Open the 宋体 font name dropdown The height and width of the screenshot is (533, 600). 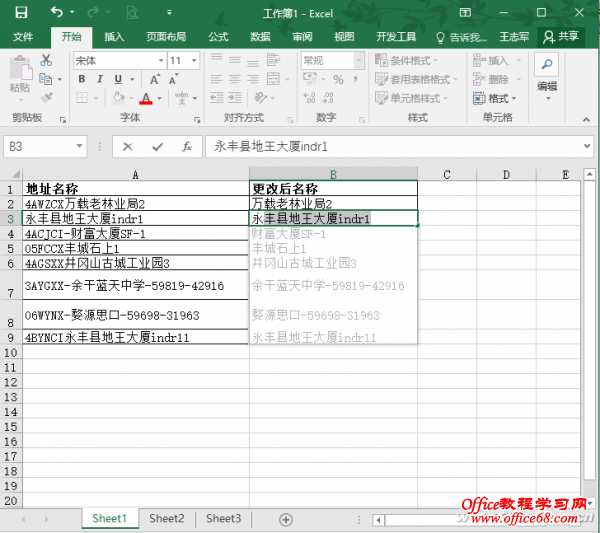161,60
